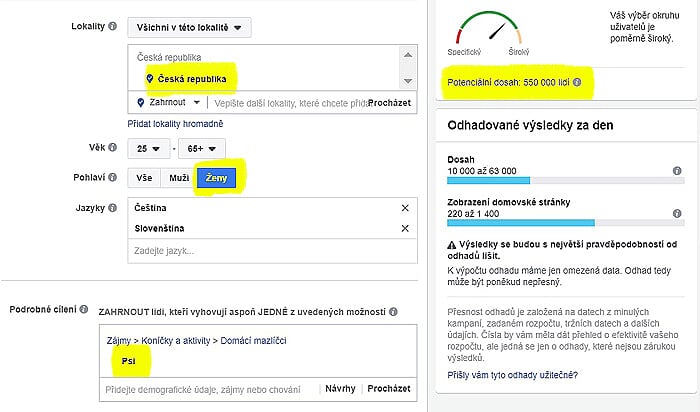This screenshot has height=412, width=700.
Task: Remove Slovenština language with the X
Action: click(405, 228)
